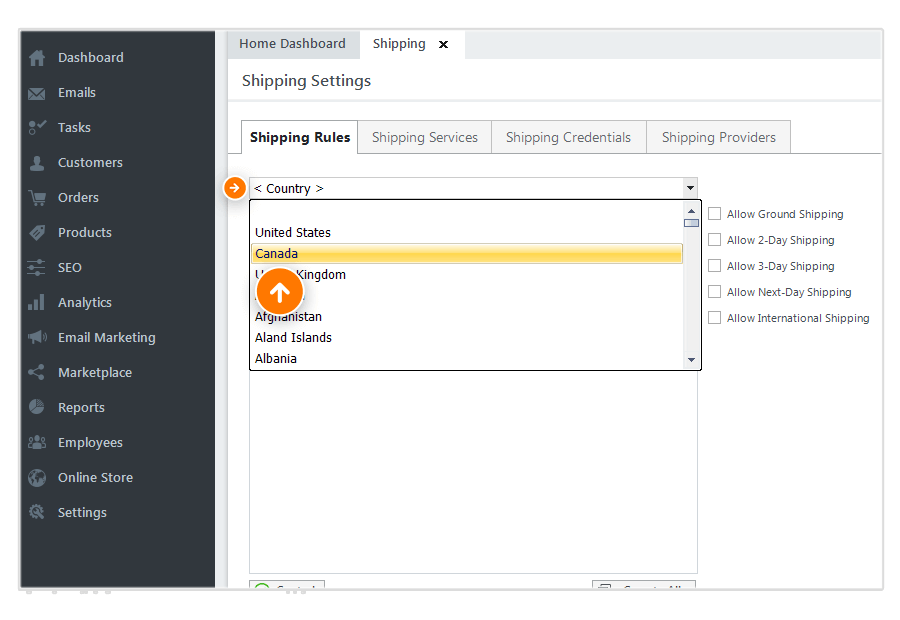
Task: Click the Country combo box field
Action: [x=473, y=188]
